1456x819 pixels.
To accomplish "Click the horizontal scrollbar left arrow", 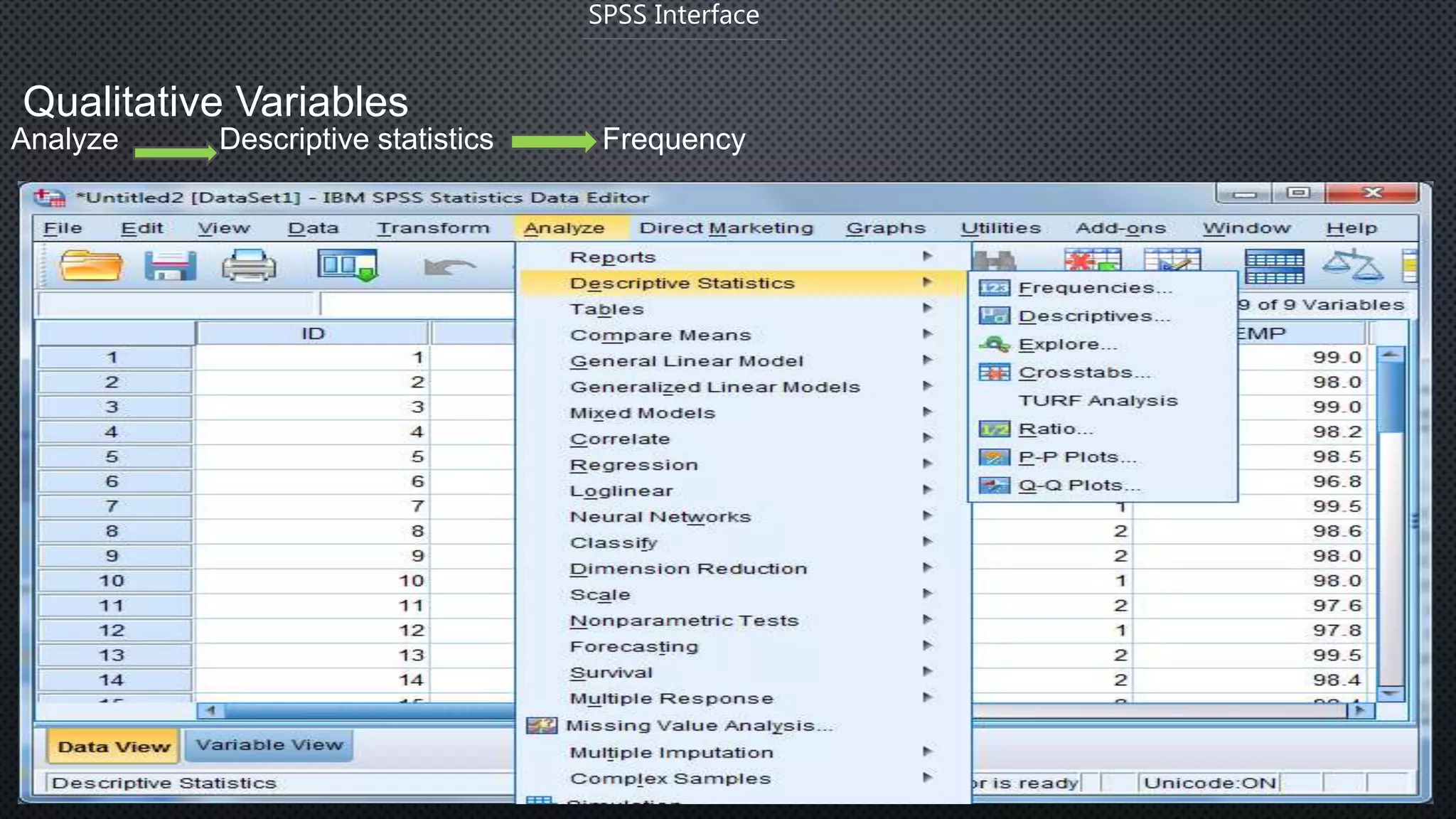I will (x=210, y=710).
